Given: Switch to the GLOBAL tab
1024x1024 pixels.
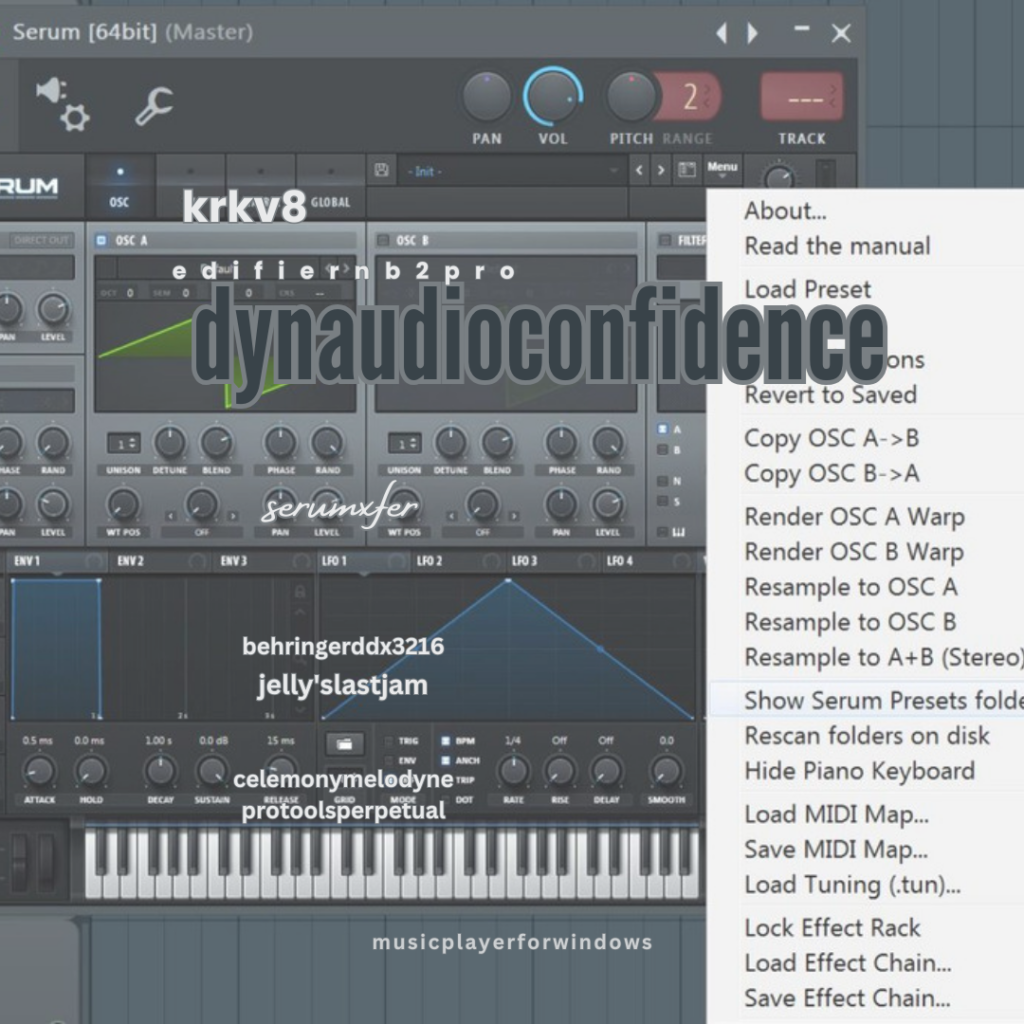Looking at the screenshot, I should (x=330, y=187).
